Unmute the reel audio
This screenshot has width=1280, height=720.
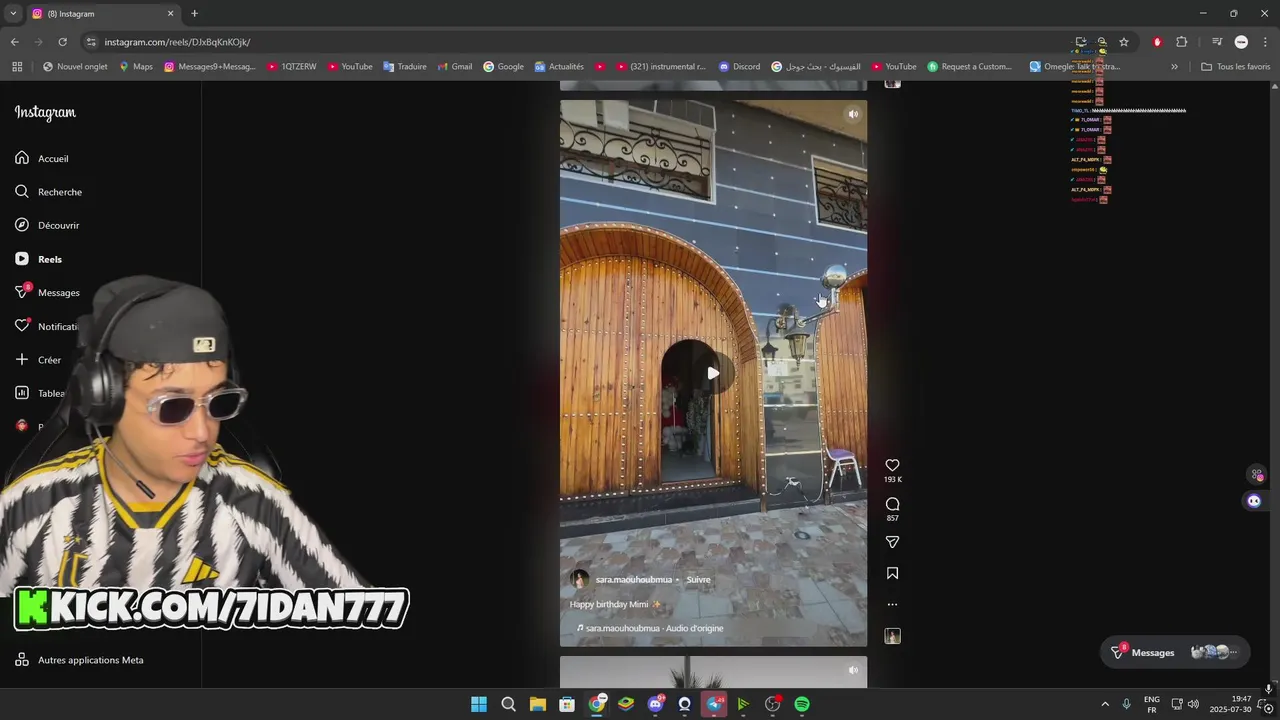coord(853,114)
